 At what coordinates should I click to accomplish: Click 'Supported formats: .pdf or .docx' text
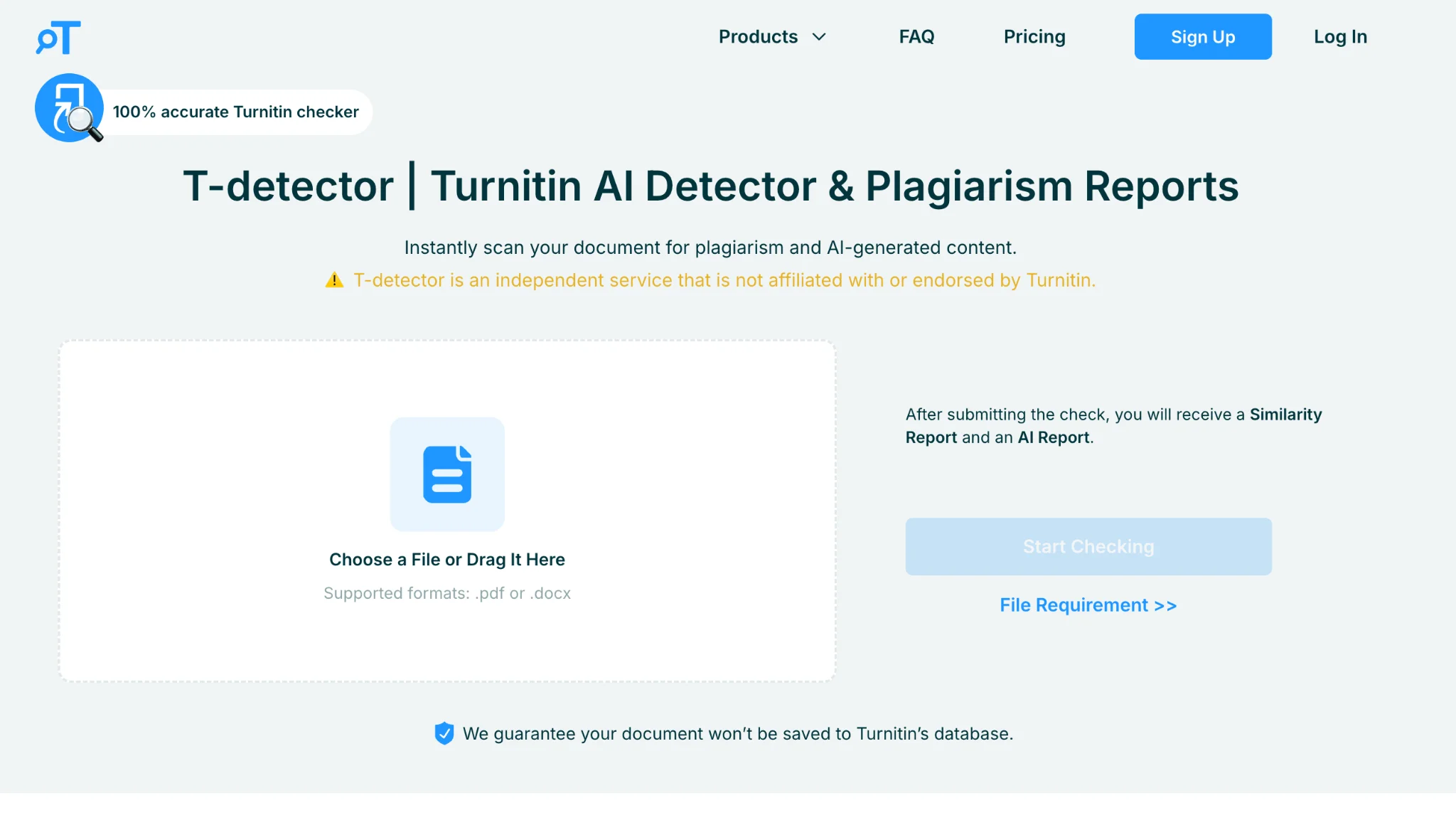[x=447, y=593]
